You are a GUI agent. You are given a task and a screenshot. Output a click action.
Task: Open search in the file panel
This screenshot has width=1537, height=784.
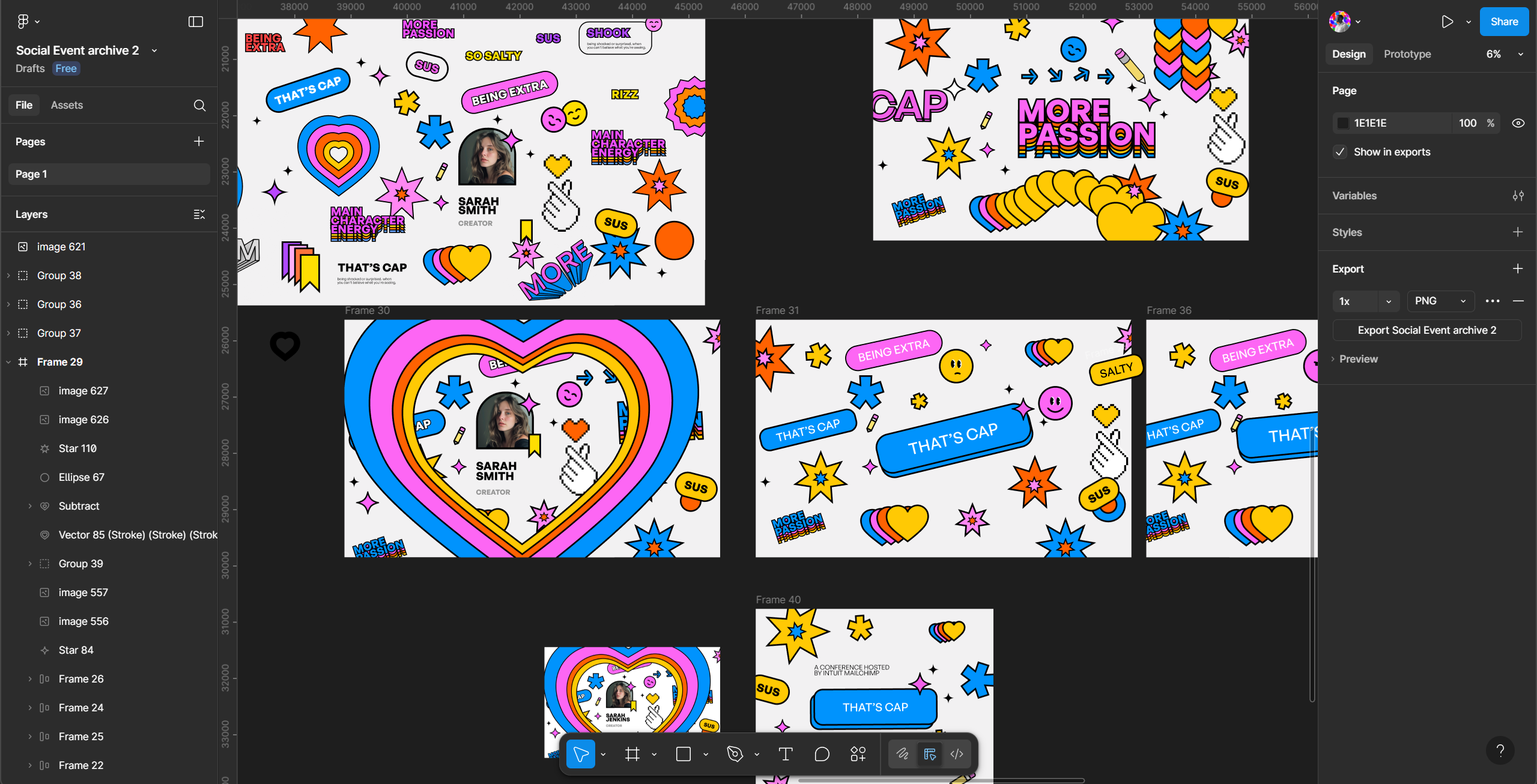pyautogui.click(x=199, y=106)
